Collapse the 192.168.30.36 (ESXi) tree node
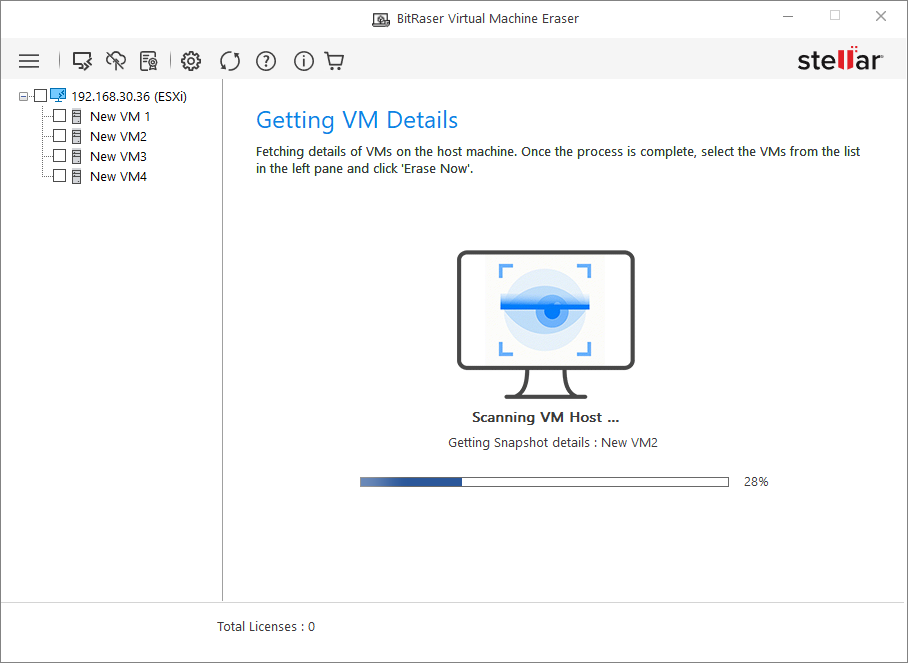 pos(23,96)
